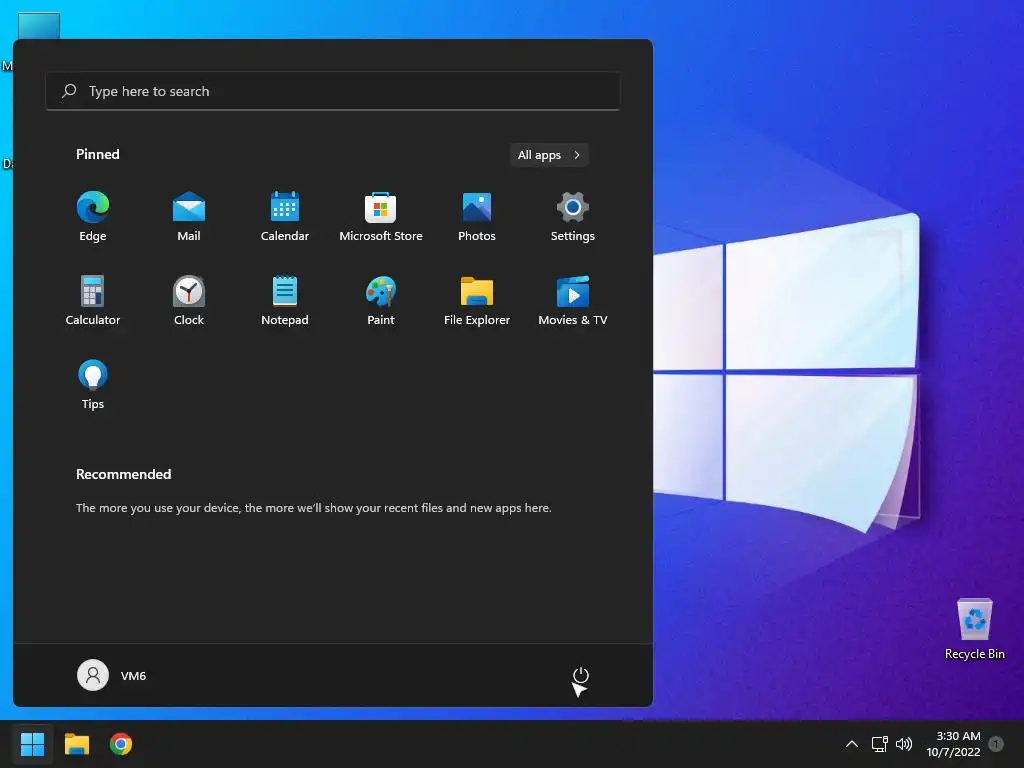Image resolution: width=1024 pixels, height=768 pixels.
Task: Click the Recommended section heading
Action: coord(123,474)
